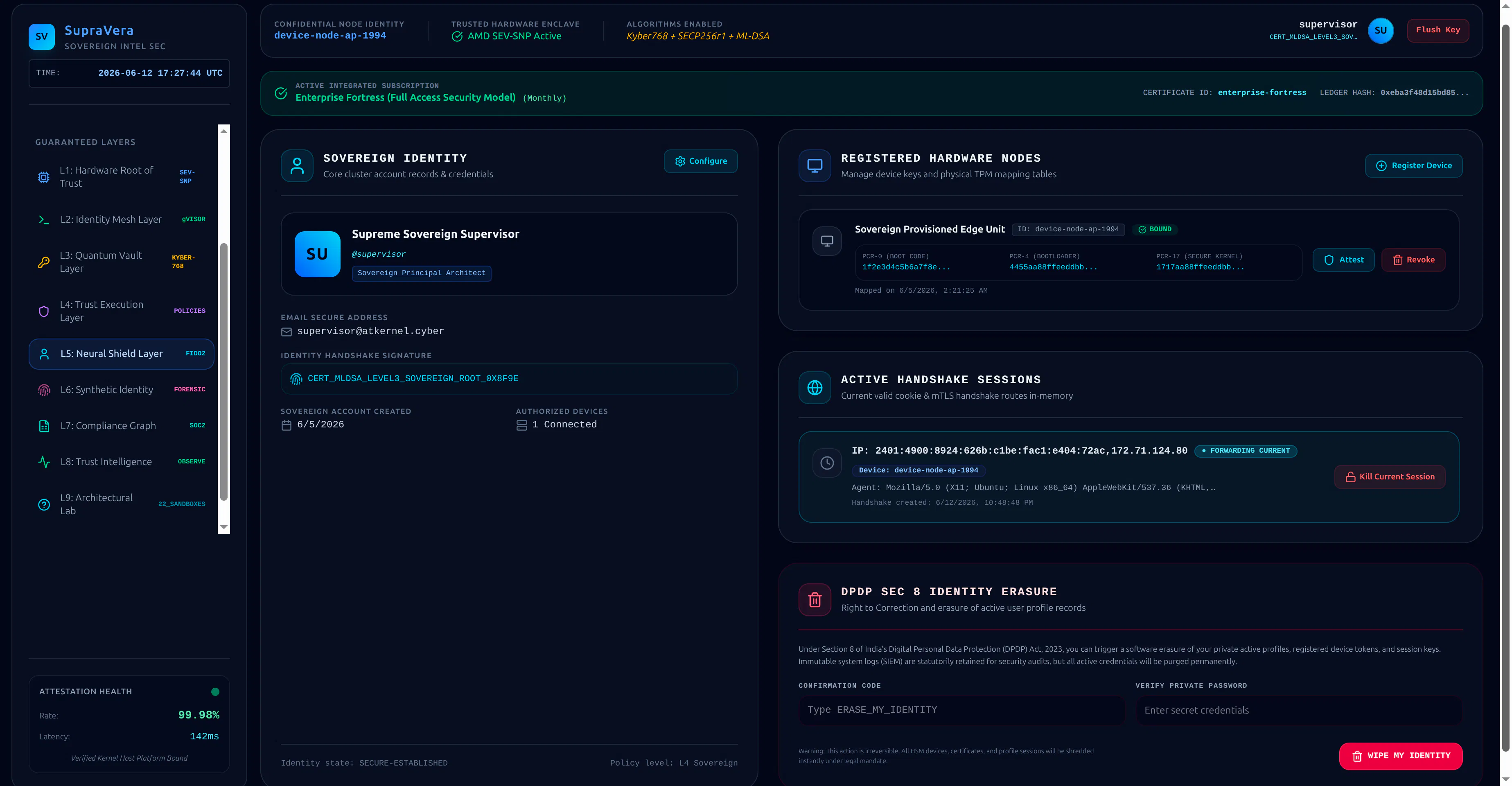Open L3: Quantum Vault Layer
Viewport: 1512px width, 786px height.
122,262
